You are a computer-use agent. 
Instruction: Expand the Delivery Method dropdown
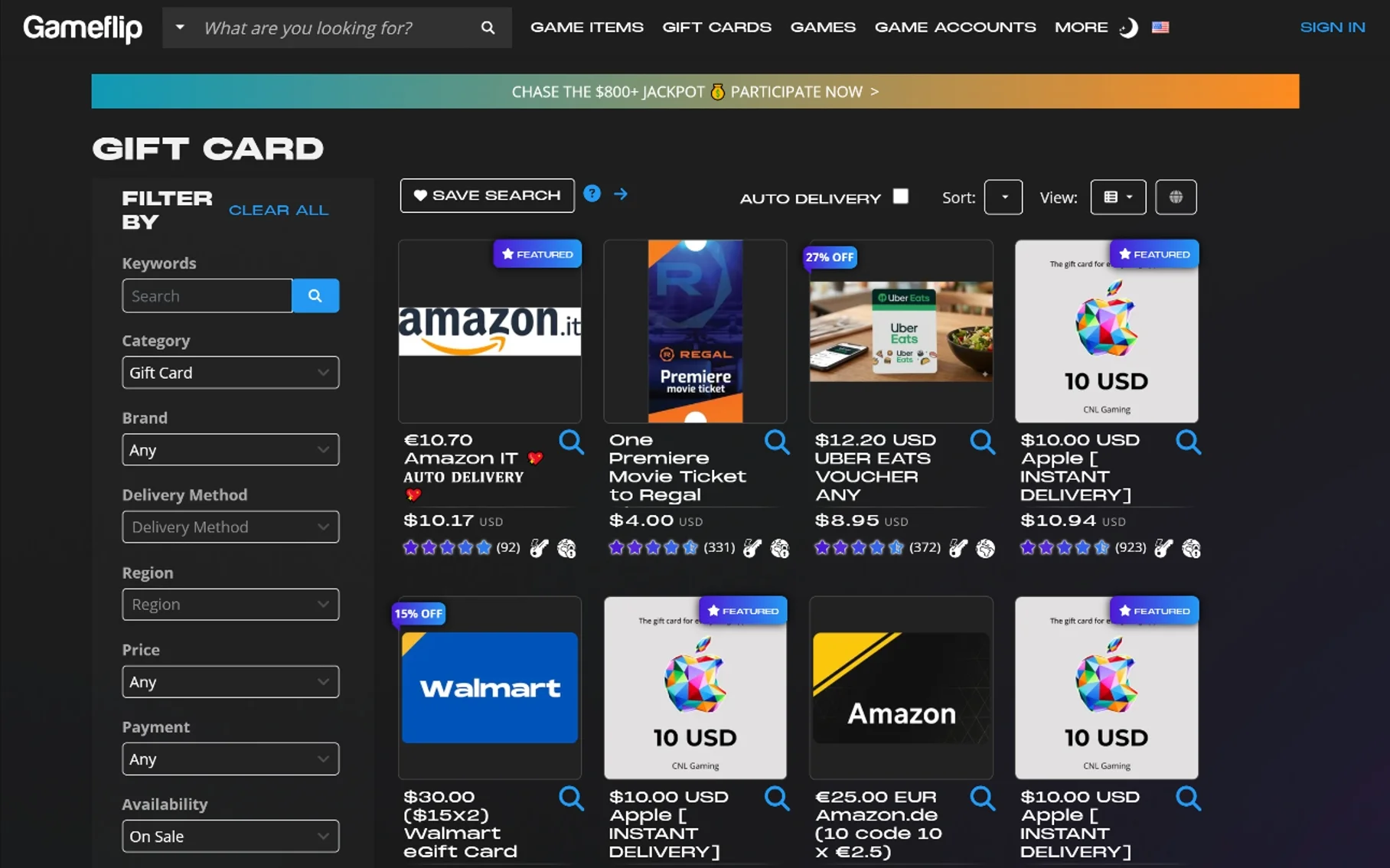pos(230,527)
